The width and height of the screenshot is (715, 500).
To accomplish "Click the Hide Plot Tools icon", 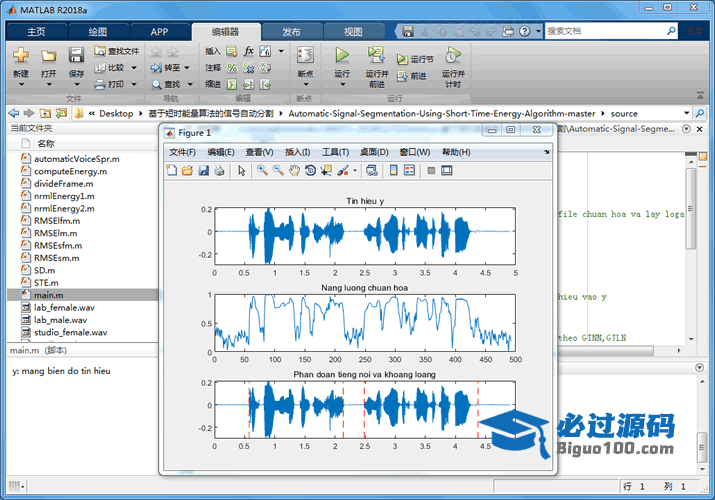I will [x=431, y=171].
